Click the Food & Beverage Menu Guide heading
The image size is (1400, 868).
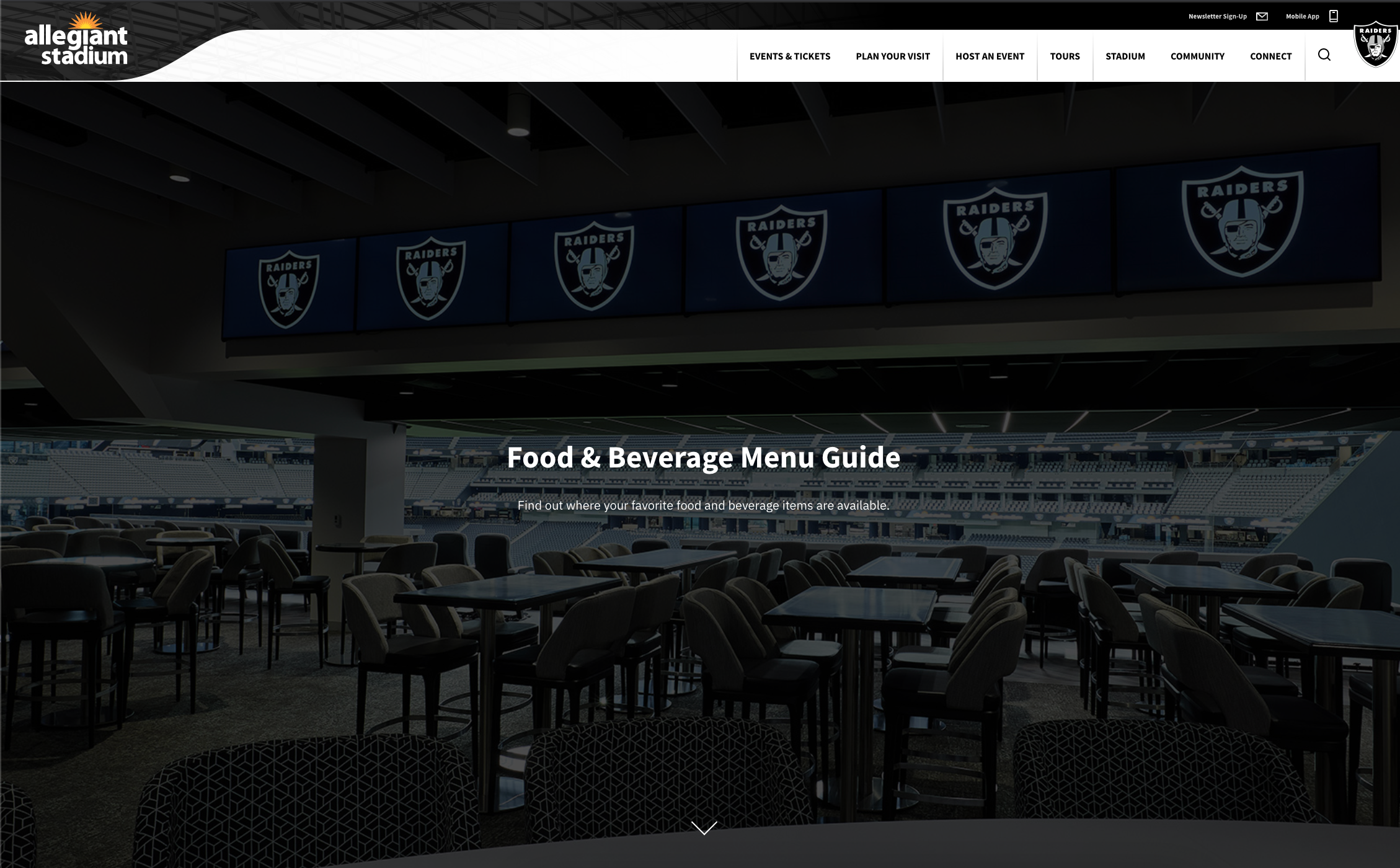point(703,458)
